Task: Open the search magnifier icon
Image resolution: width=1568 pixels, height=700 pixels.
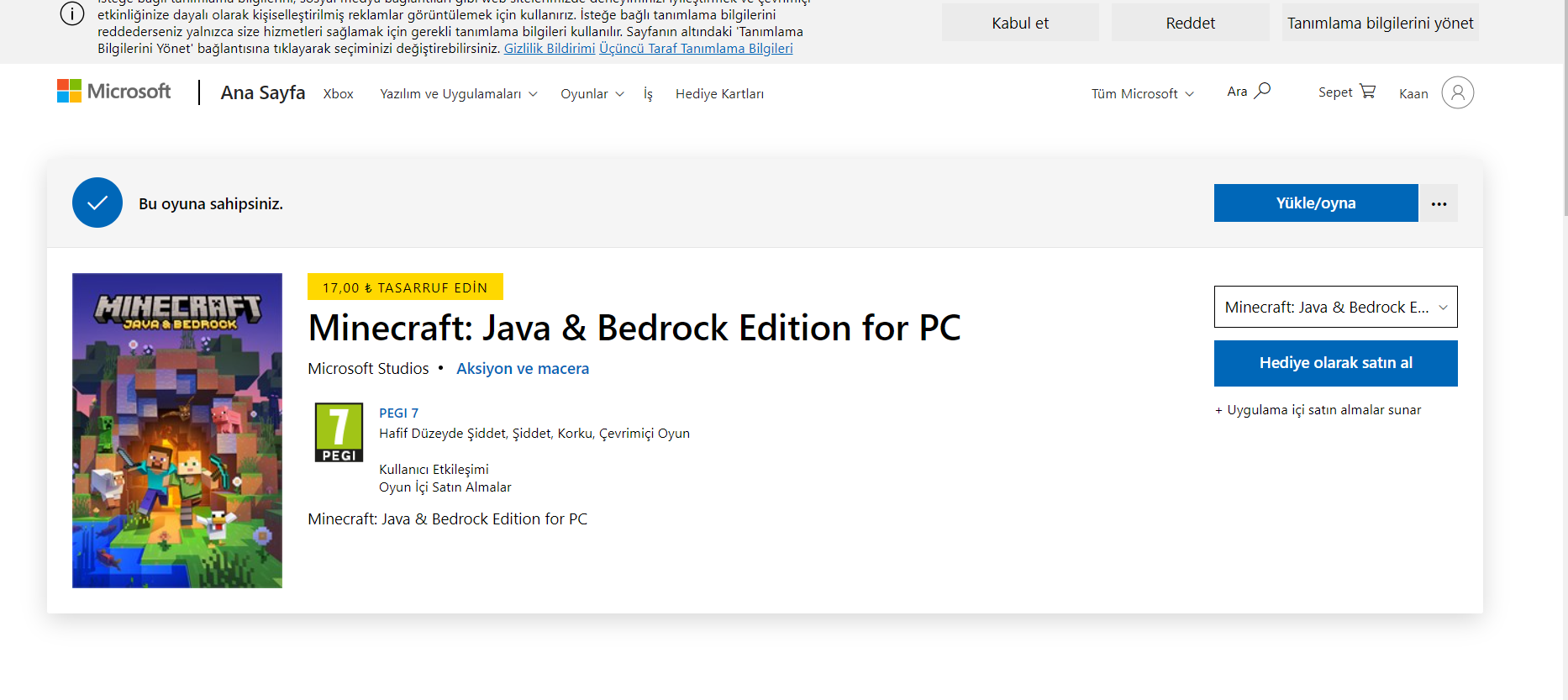Action: tap(1262, 91)
